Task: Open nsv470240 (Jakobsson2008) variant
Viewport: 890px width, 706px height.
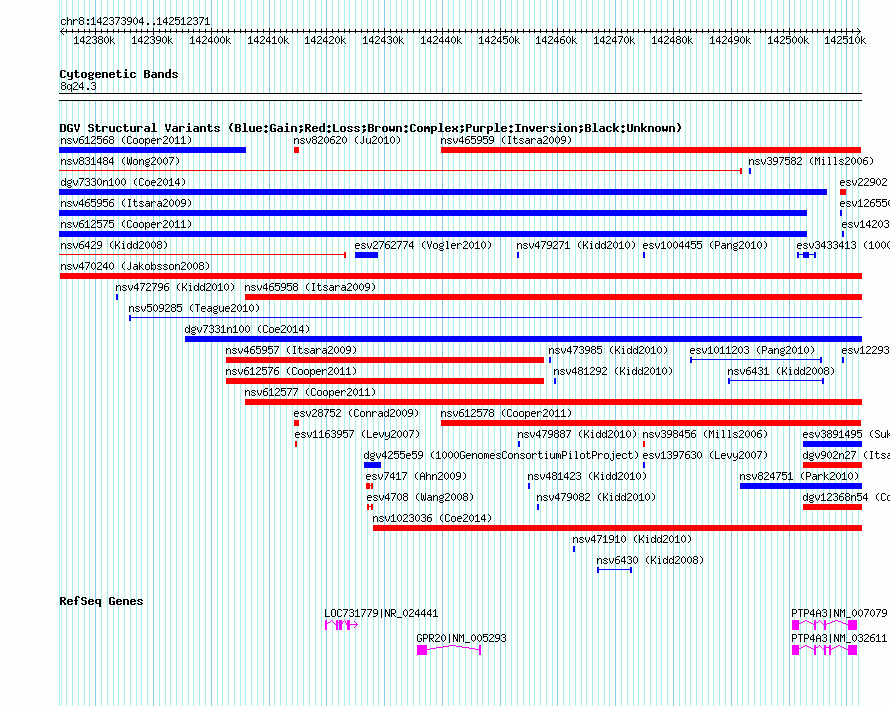Action: pyautogui.click(x=135, y=266)
